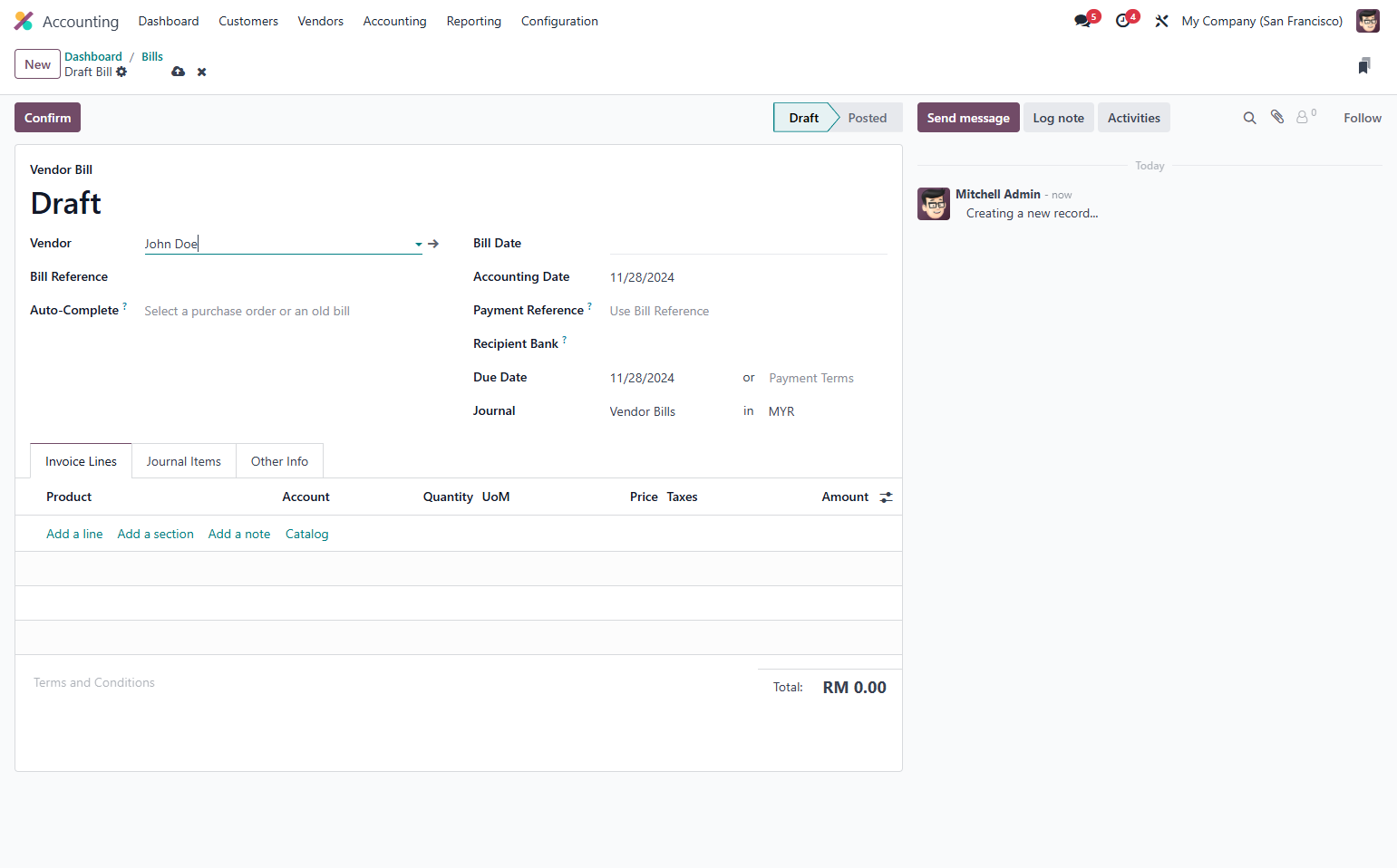Open the conversations messages icon

(x=1082, y=21)
